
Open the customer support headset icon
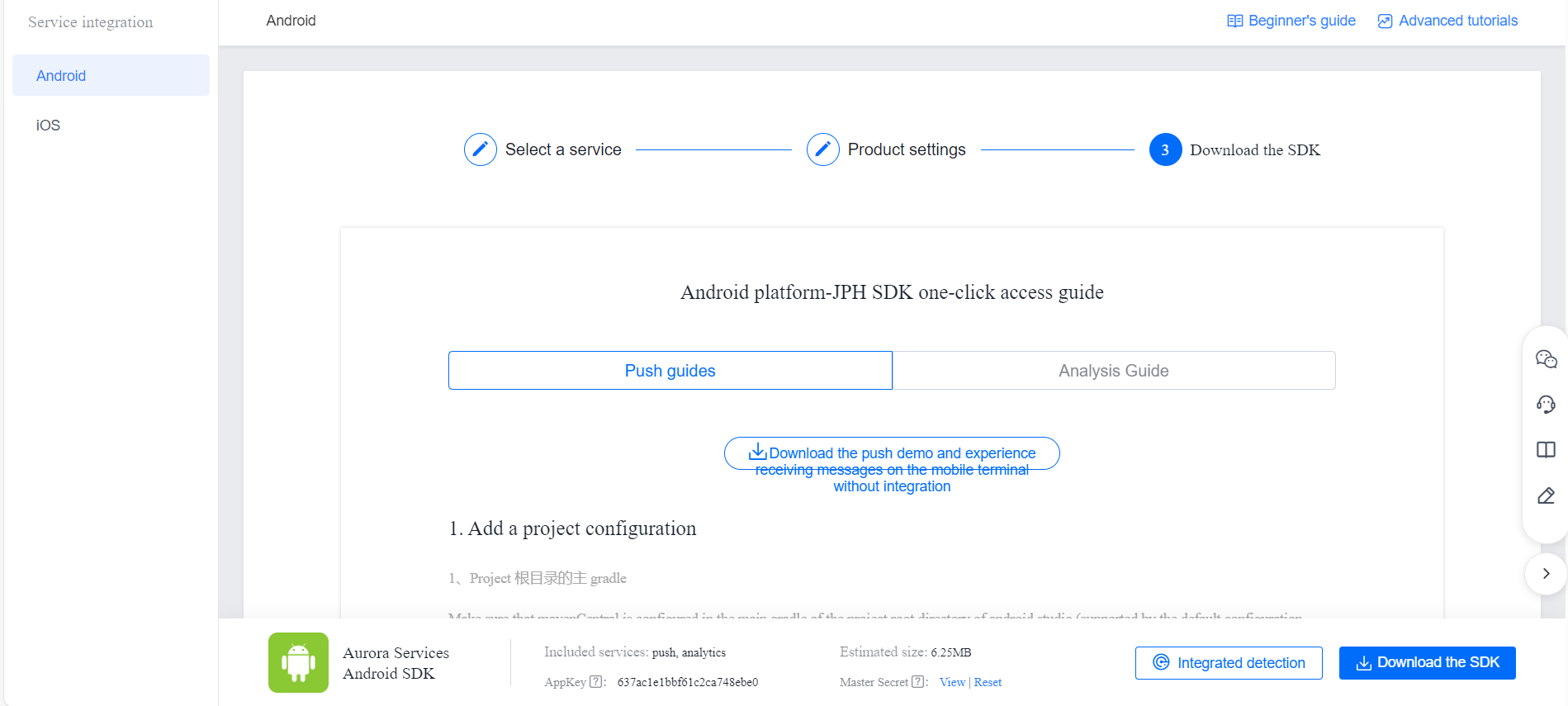click(1546, 405)
